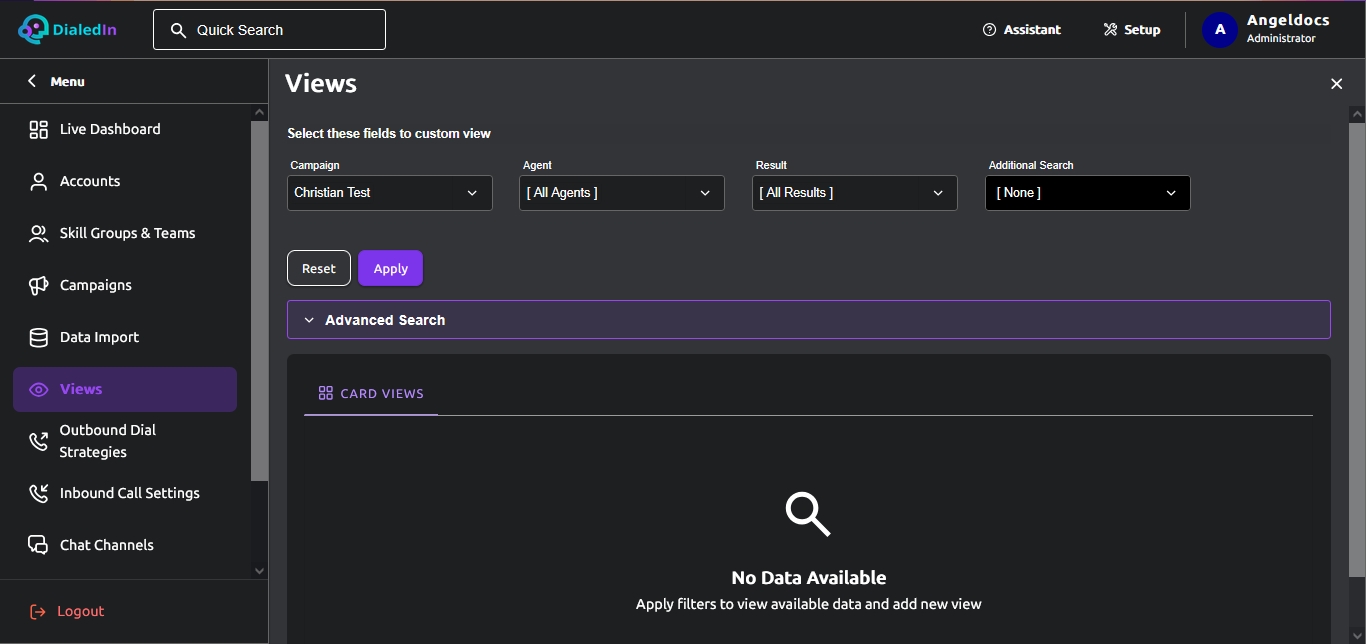Click the Apply button

click(x=391, y=268)
